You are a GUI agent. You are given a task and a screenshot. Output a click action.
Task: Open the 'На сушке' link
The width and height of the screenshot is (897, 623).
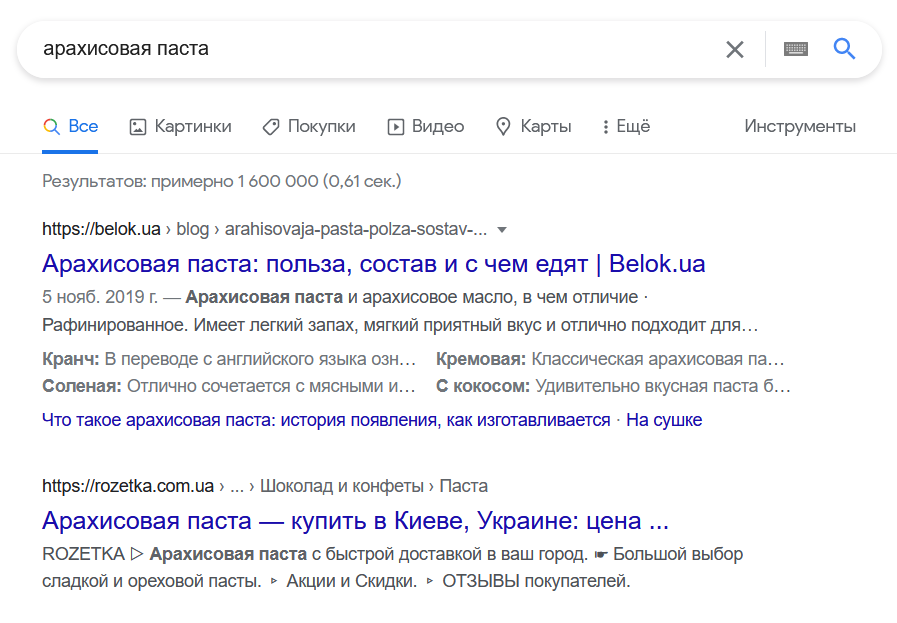tap(664, 420)
